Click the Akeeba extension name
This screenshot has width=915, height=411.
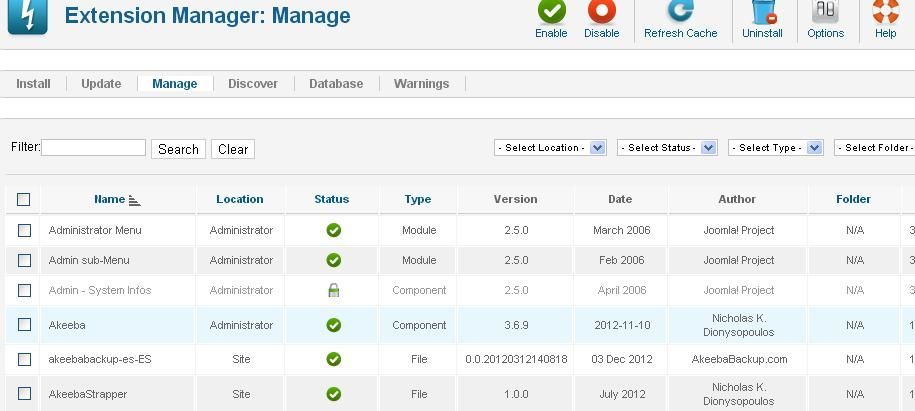click(x=67, y=325)
